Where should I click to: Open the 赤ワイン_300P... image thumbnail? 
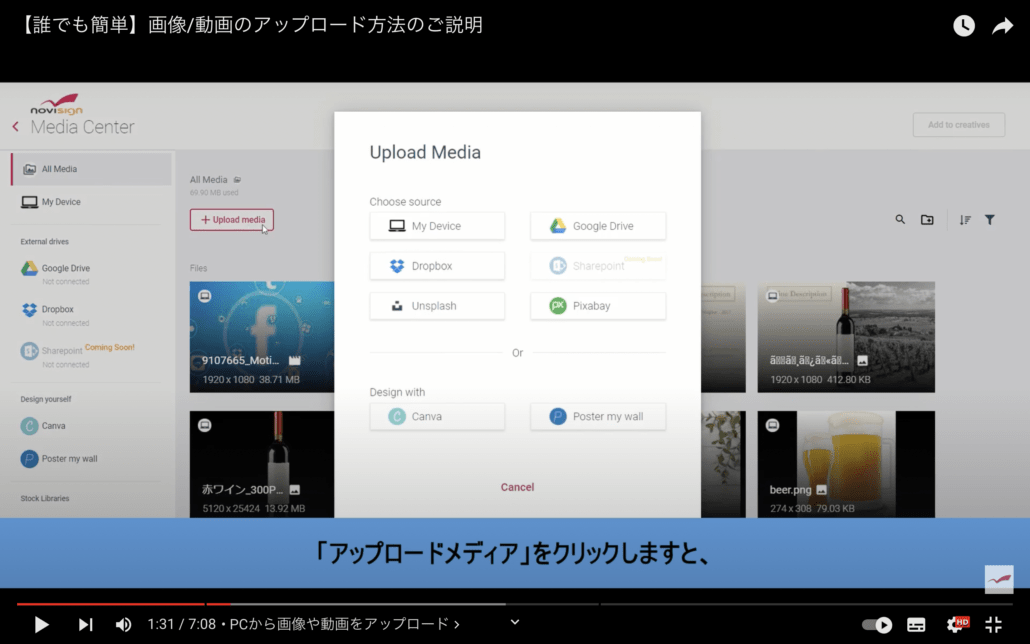coord(261,464)
